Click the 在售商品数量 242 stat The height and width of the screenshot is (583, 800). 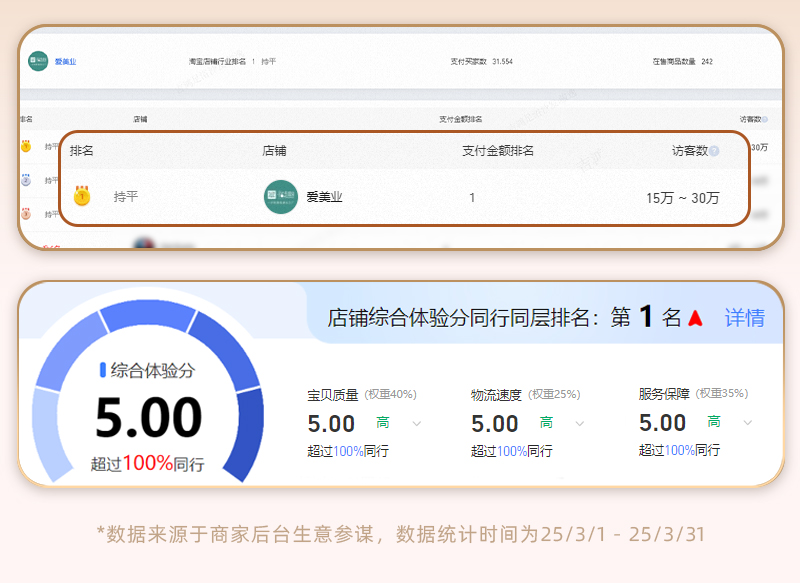pos(682,61)
